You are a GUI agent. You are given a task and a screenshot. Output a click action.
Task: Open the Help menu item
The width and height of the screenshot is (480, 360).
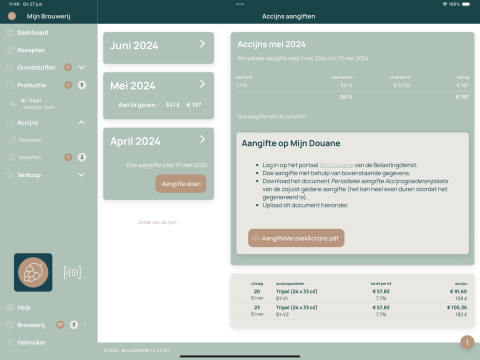click(x=24, y=307)
